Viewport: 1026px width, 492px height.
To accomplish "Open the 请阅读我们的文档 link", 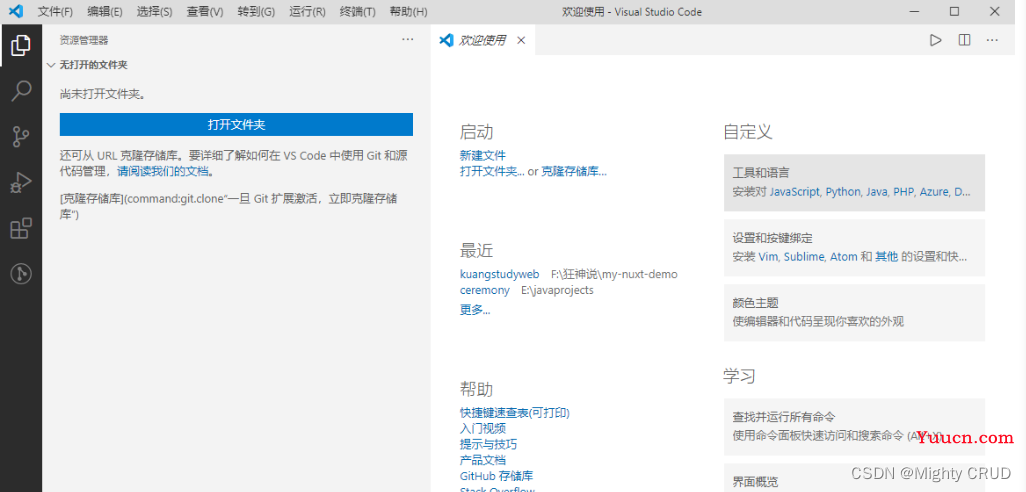I will tap(162, 171).
